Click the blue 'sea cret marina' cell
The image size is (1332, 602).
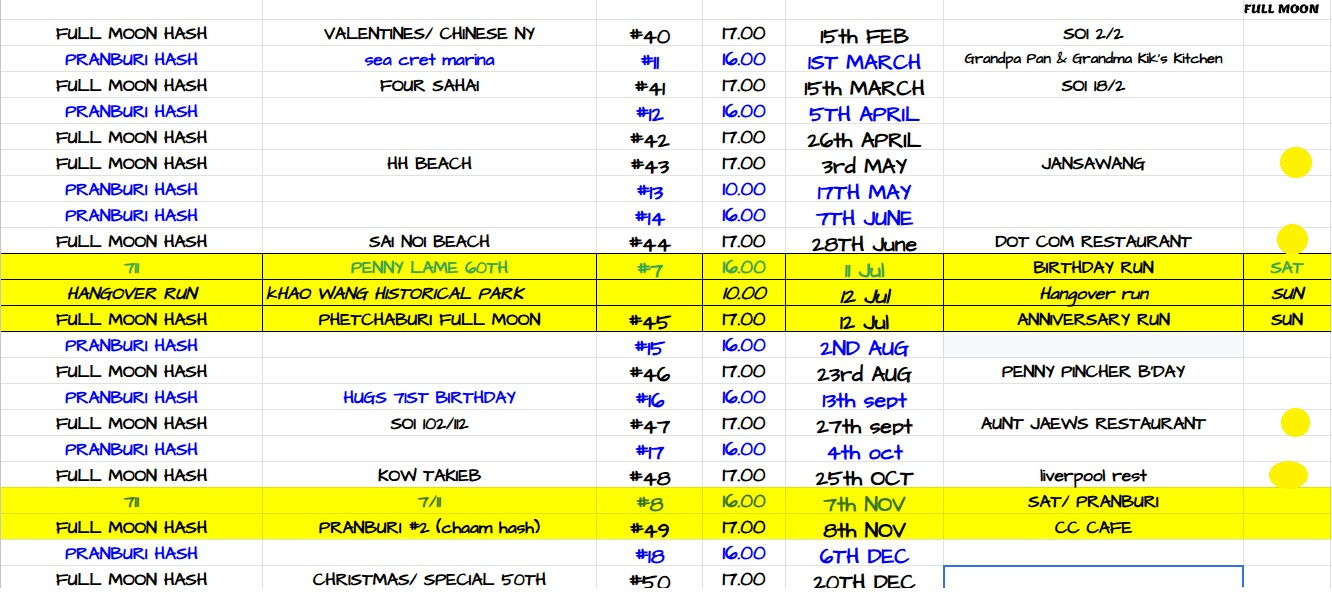click(x=429, y=60)
